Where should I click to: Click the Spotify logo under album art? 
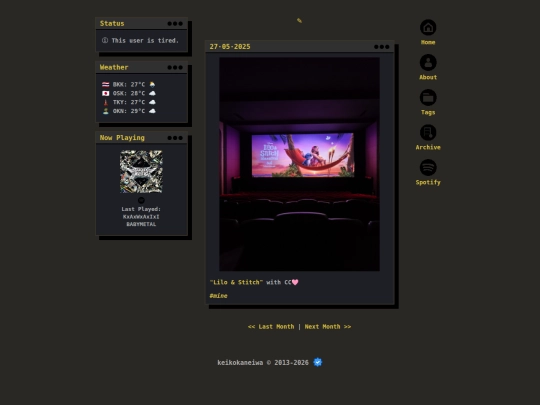(x=141, y=200)
